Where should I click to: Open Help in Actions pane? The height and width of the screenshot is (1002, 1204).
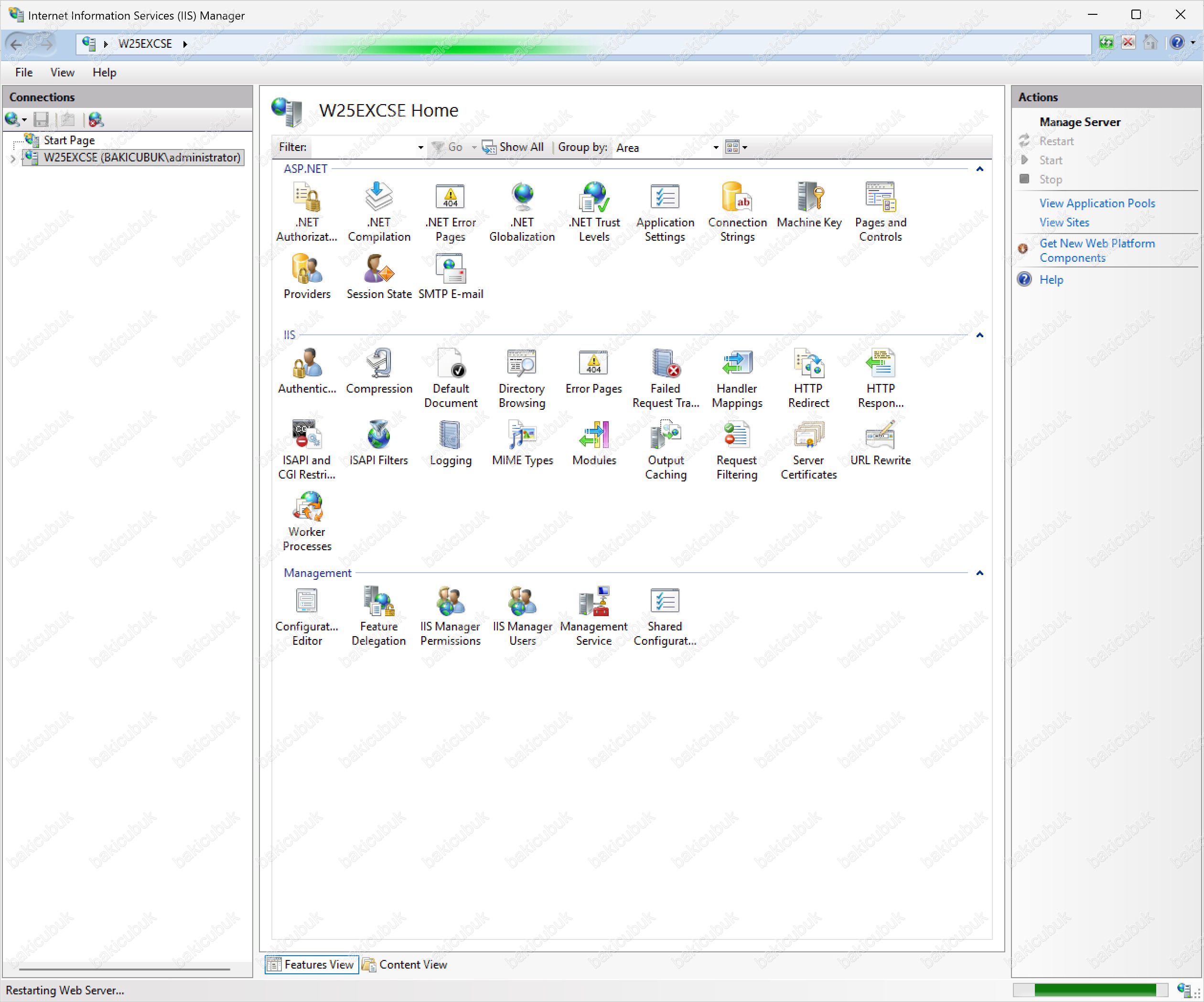point(1052,280)
